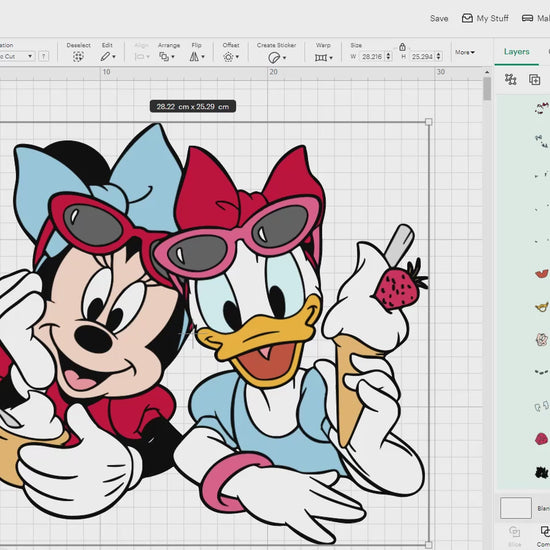550x550 pixels.
Task: Expand the Offset dropdown arrow
Action: (x=237, y=57)
